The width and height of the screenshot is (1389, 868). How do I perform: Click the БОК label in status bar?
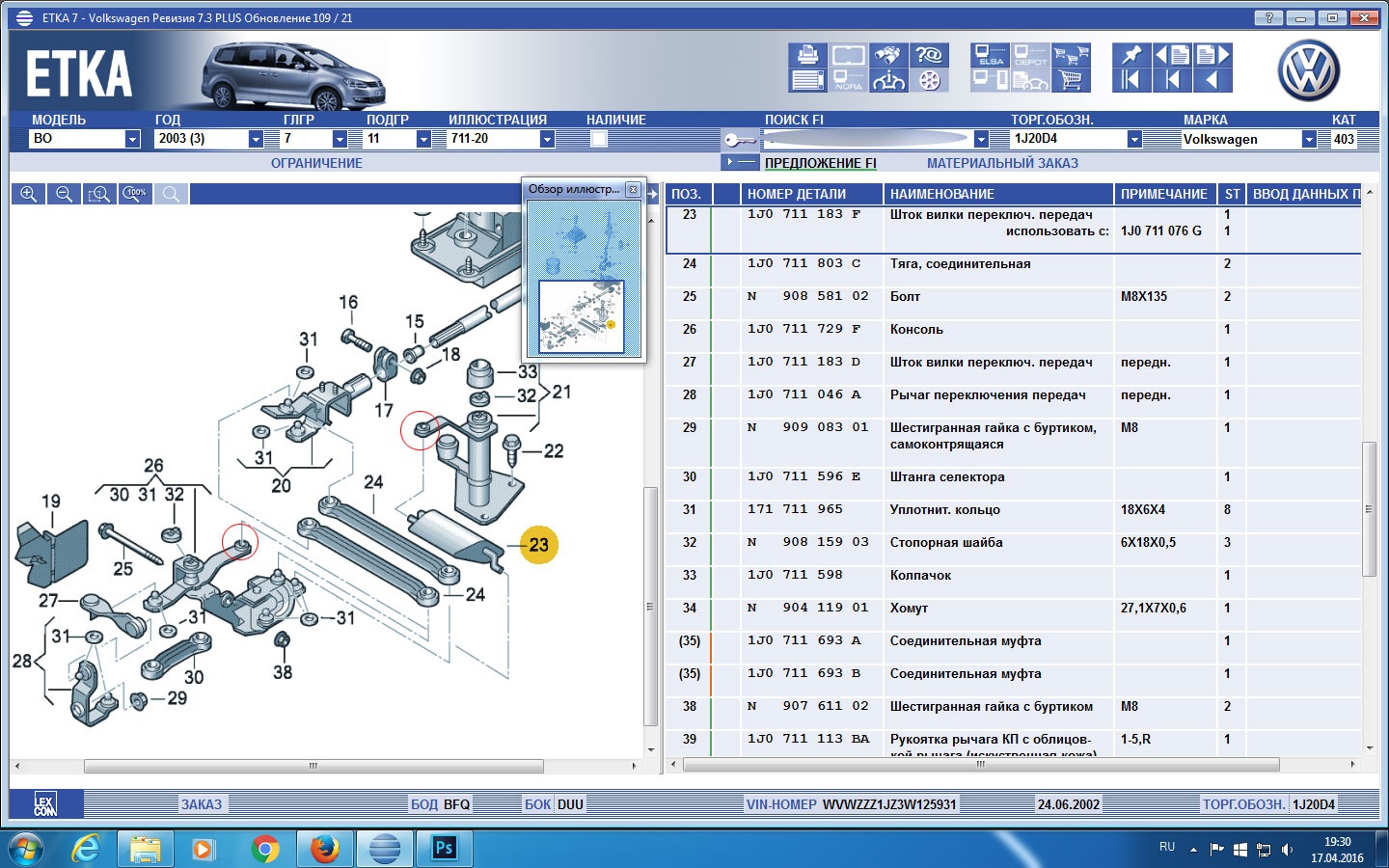coord(538,804)
